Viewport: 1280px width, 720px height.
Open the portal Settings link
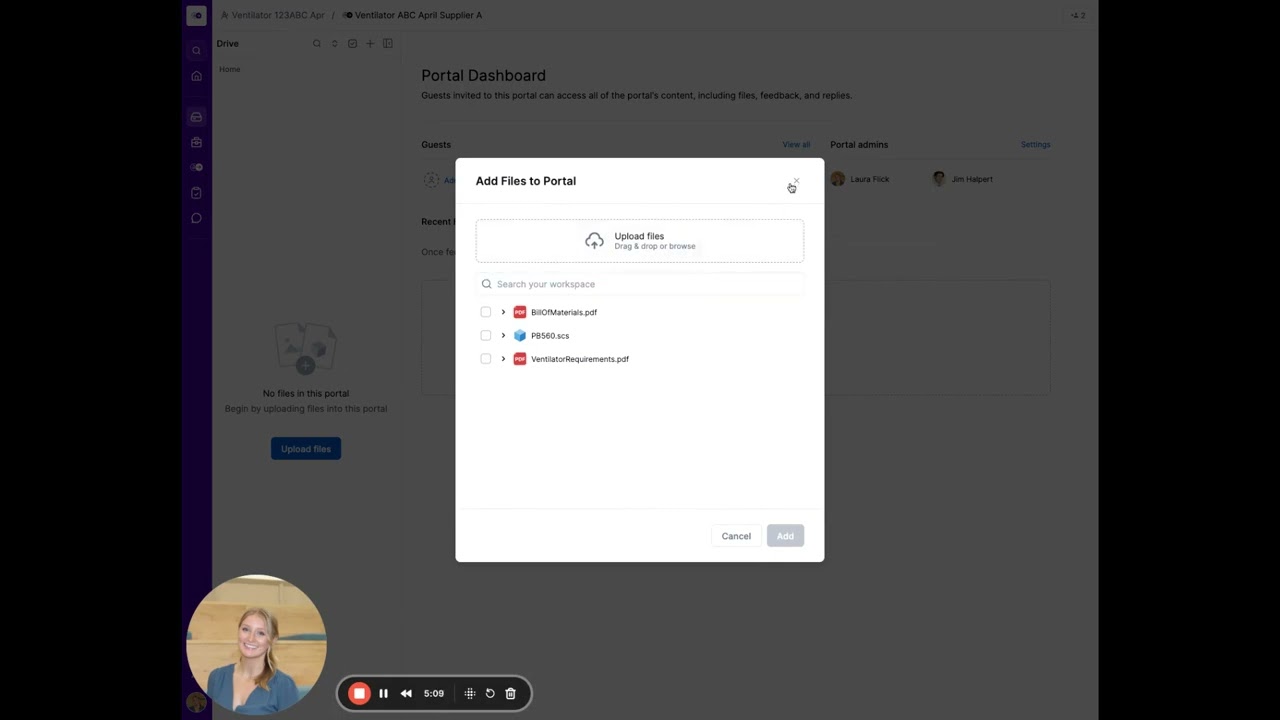[x=1035, y=145]
